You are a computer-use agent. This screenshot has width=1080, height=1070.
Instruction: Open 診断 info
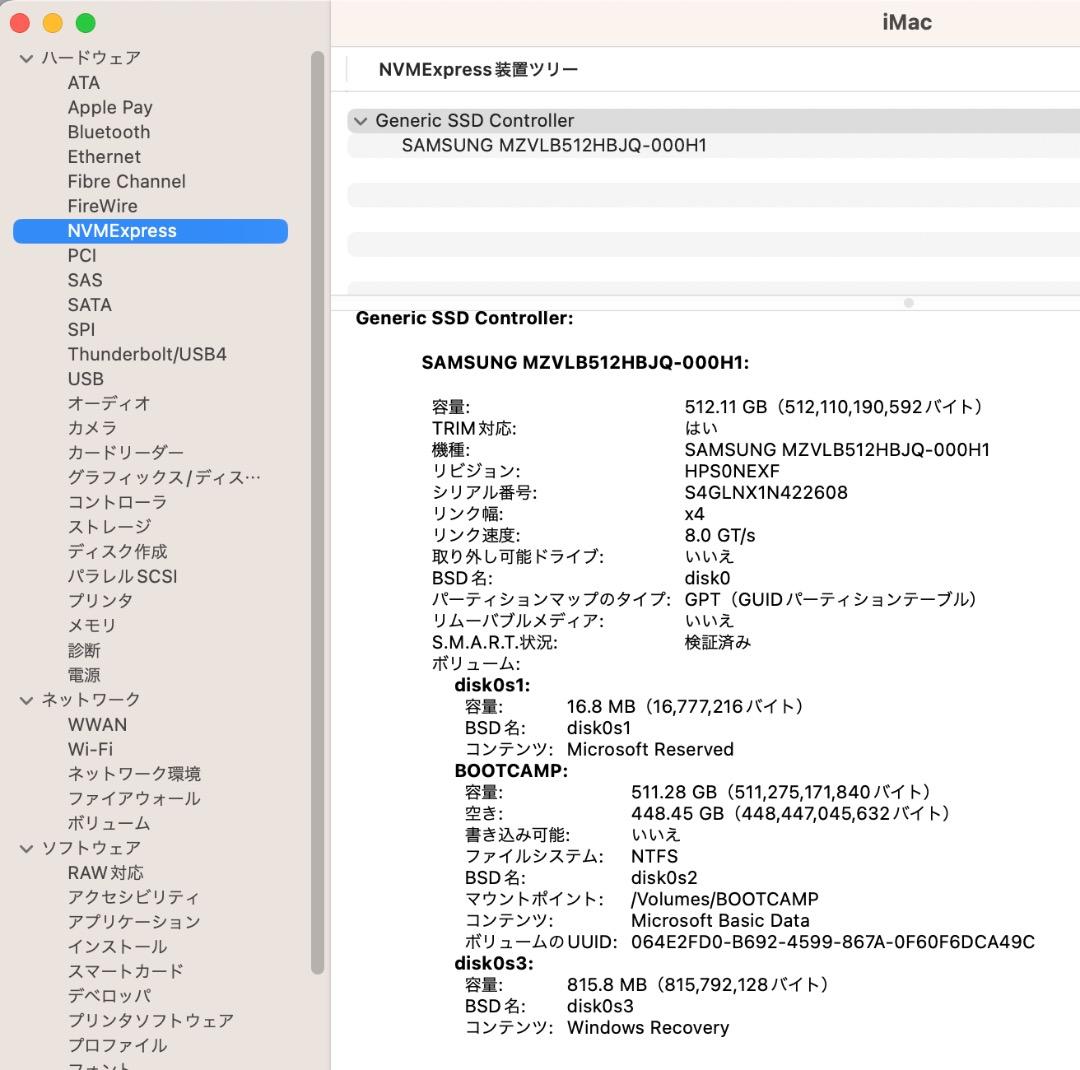(x=84, y=650)
